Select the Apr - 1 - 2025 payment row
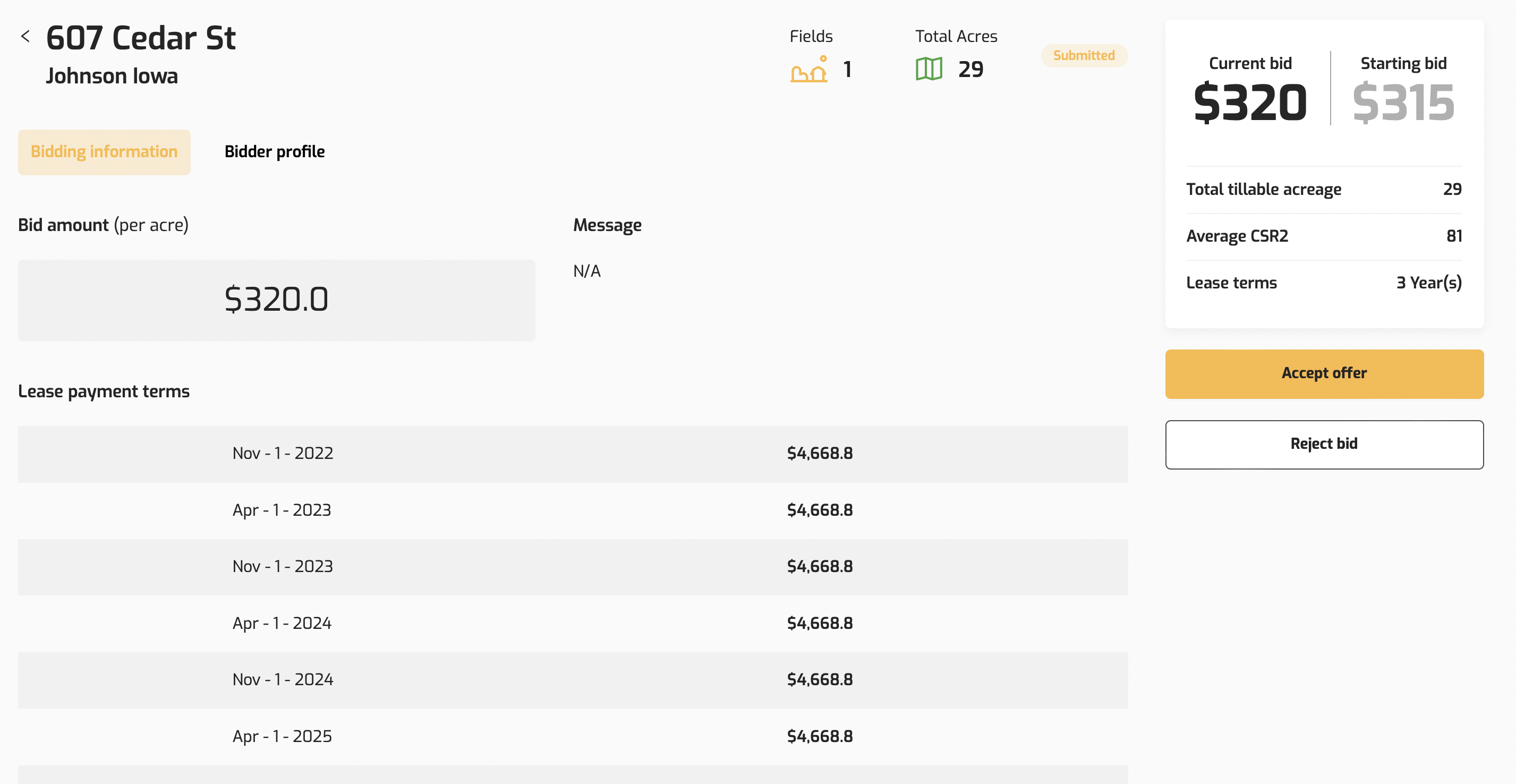 572,736
